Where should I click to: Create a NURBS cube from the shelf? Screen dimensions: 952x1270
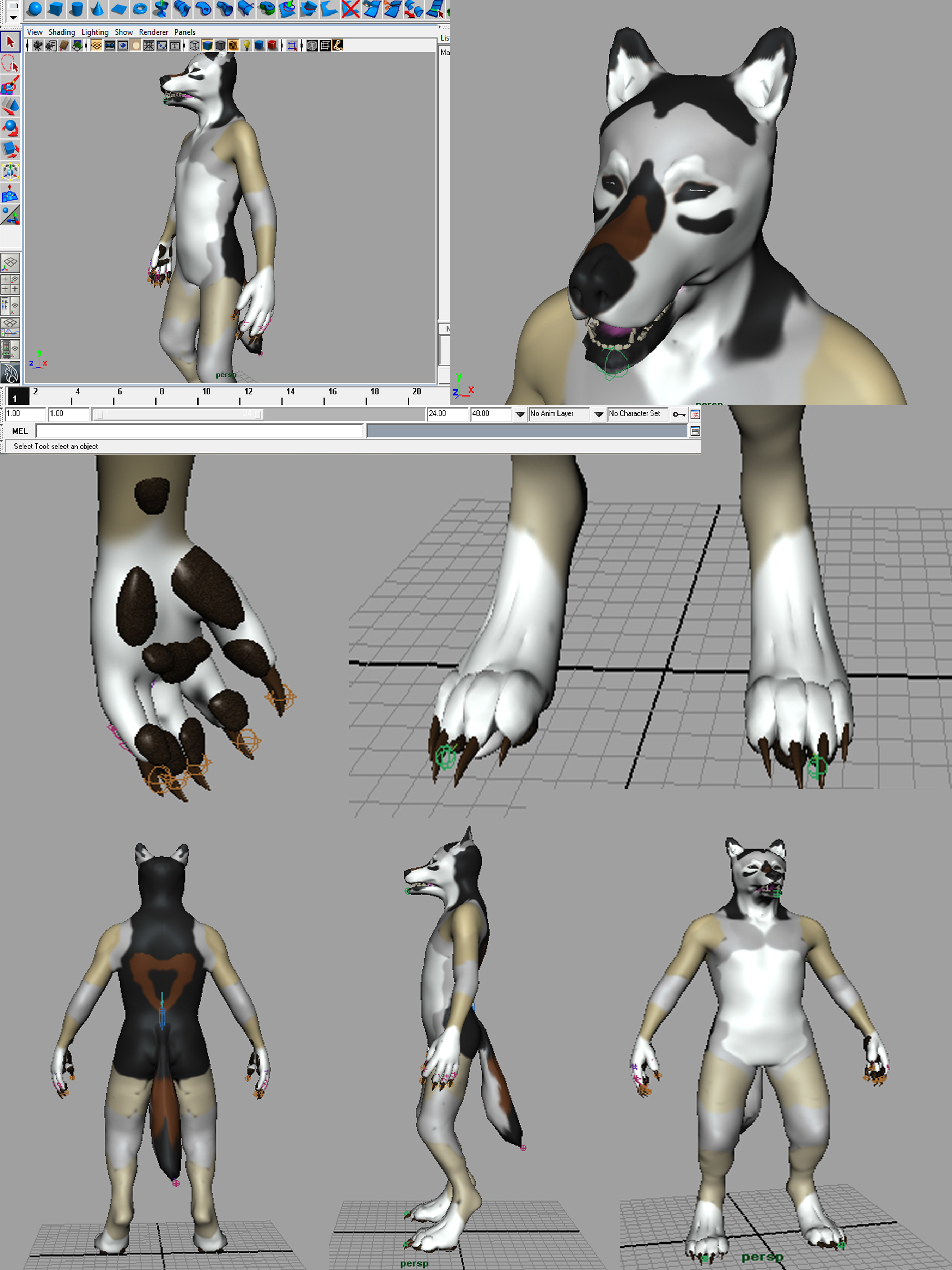coord(56,8)
